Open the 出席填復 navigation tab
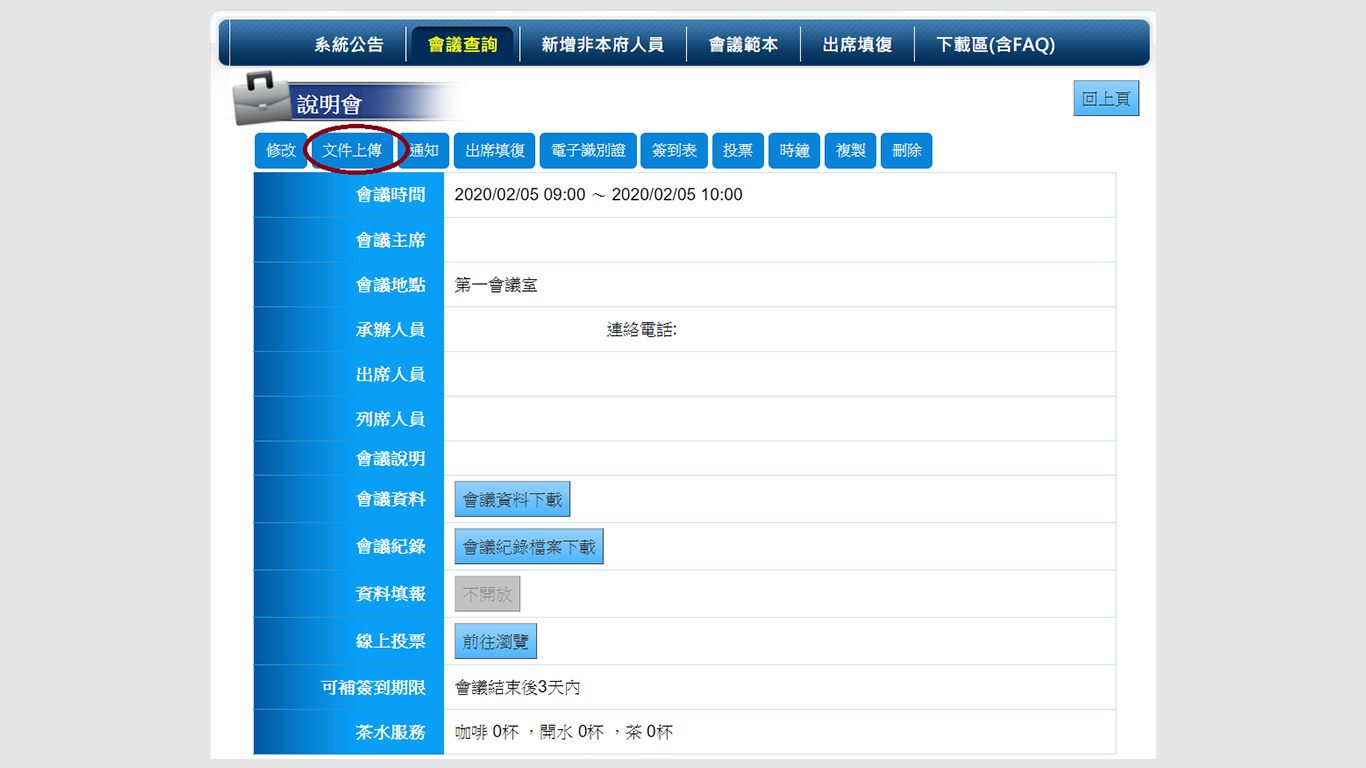The height and width of the screenshot is (768, 1366). pyautogui.click(x=857, y=45)
